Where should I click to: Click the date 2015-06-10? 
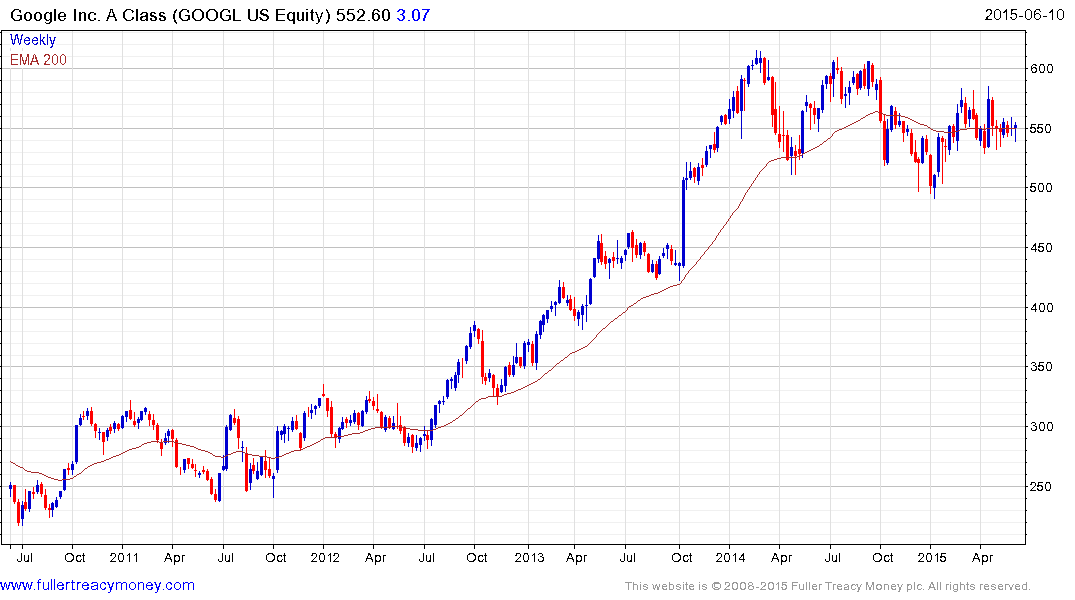pos(1024,14)
